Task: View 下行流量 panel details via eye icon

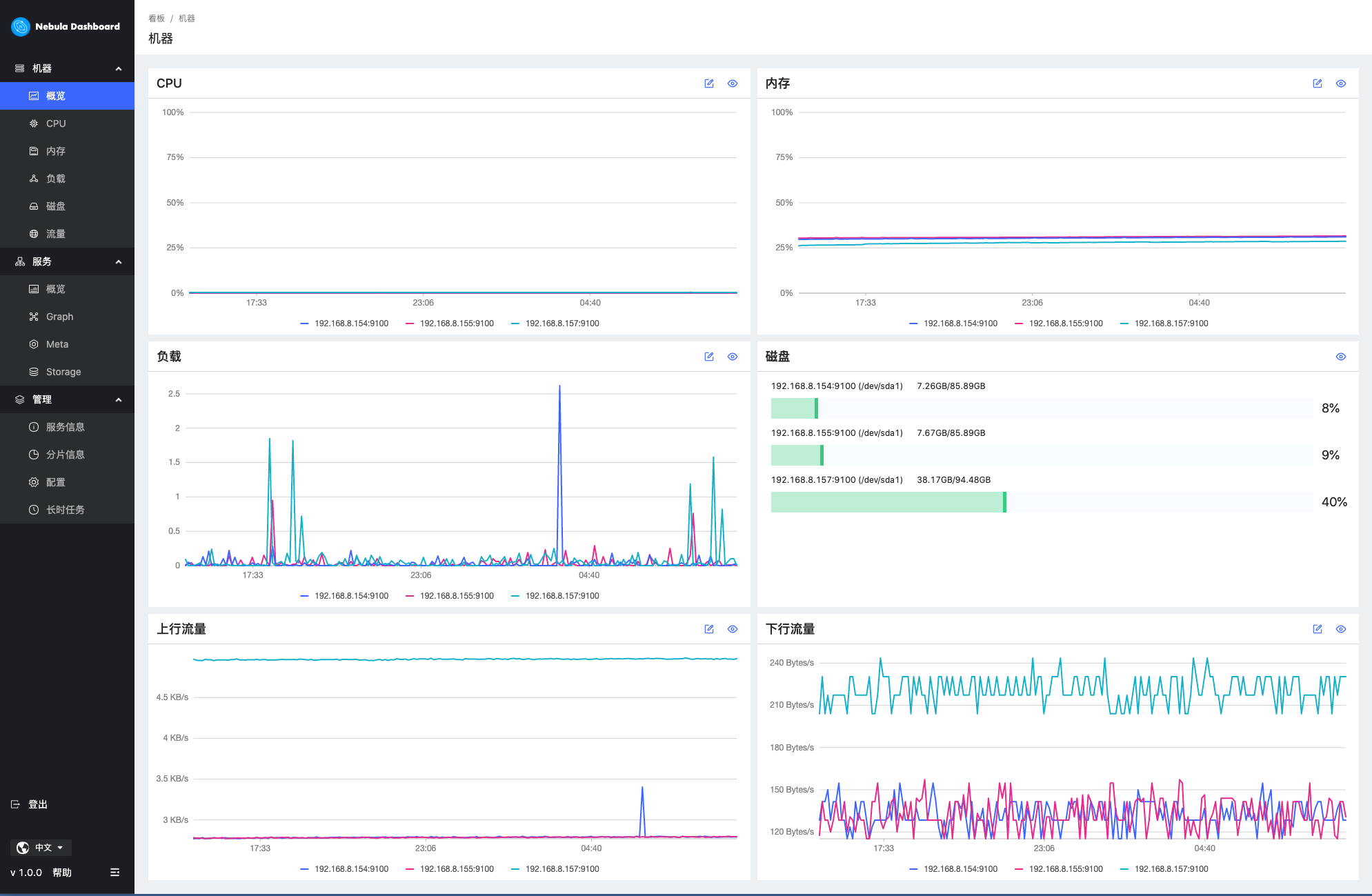Action: click(1341, 629)
